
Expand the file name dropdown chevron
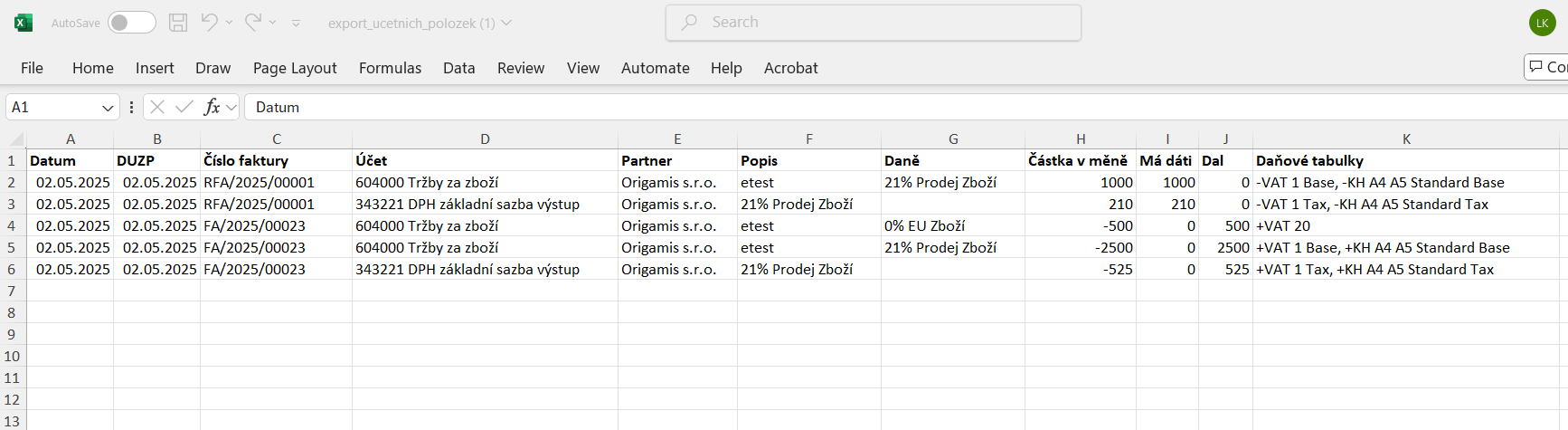pos(506,23)
